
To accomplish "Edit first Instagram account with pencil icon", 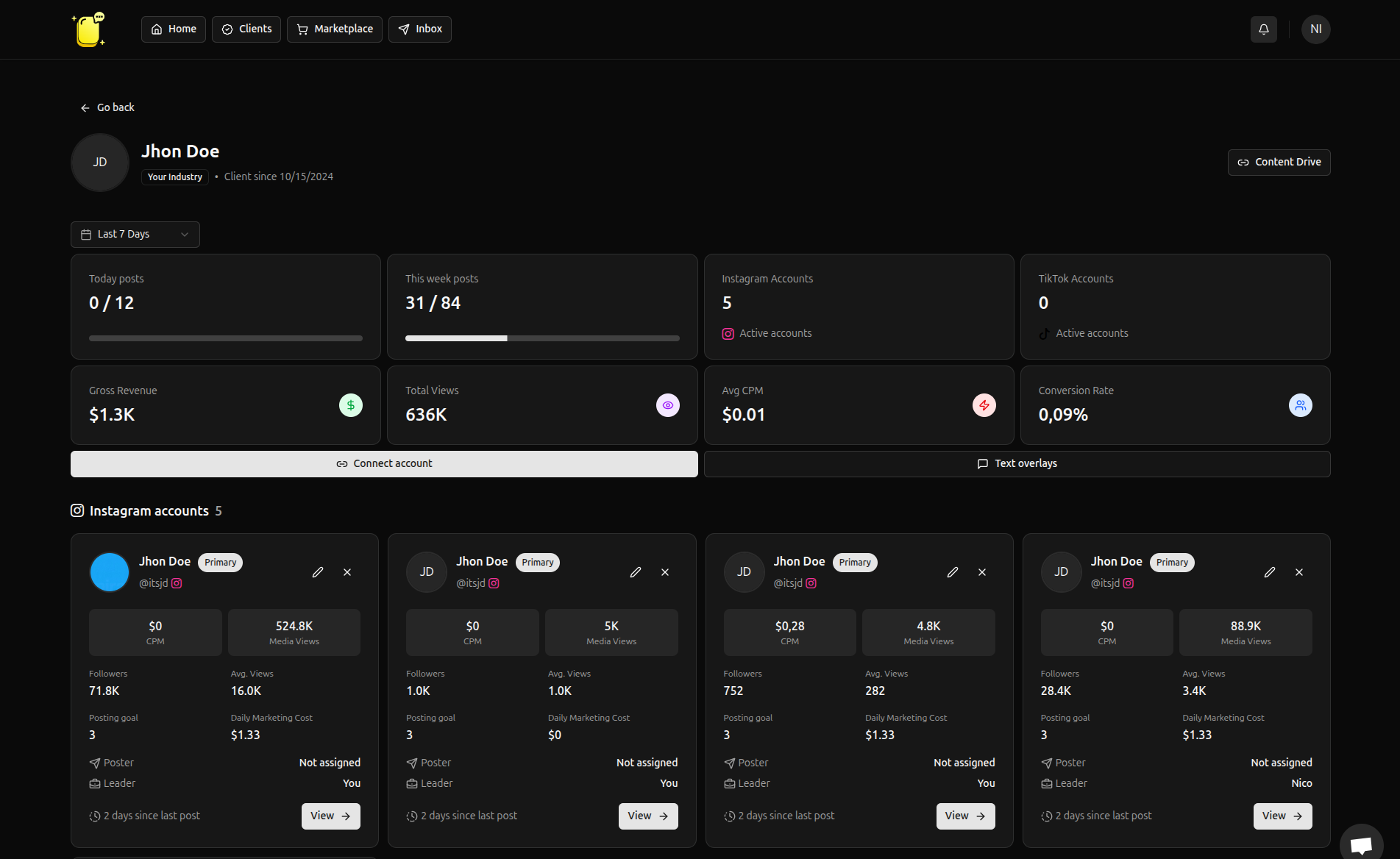I will (318, 572).
